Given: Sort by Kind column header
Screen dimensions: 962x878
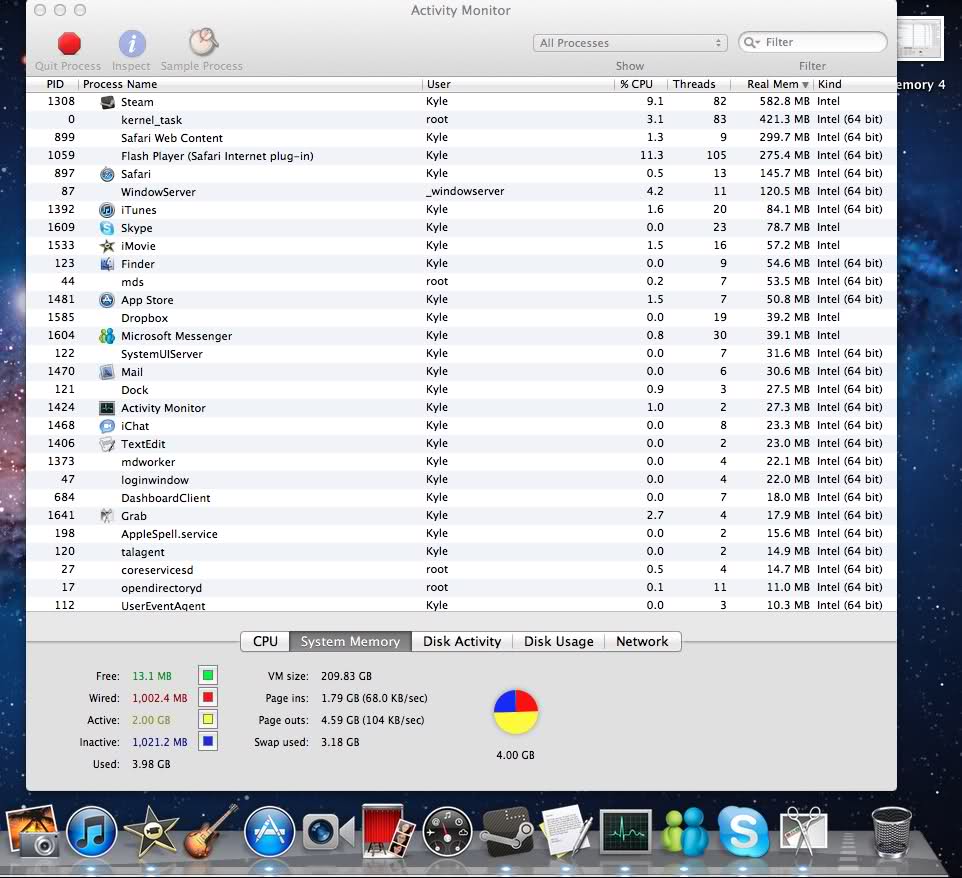Looking at the screenshot, I should coord(855,84).
